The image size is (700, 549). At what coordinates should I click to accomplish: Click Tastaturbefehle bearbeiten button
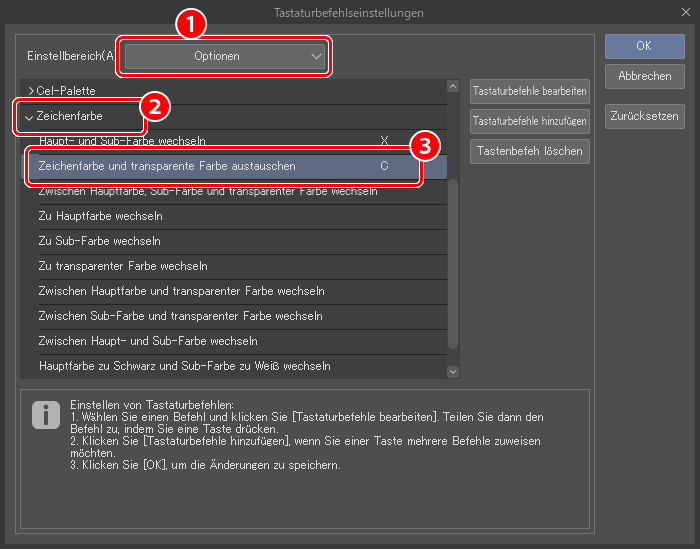(x=530, y=91)
